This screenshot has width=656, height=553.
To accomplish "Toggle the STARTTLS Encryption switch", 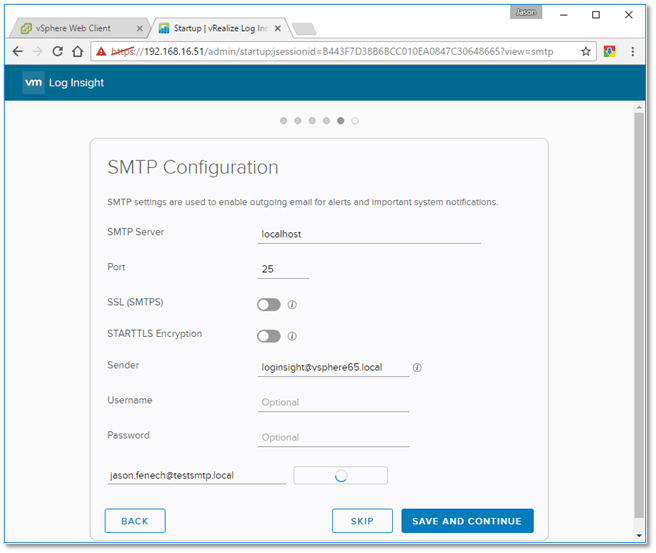I will pyautogui.click(x=269, y=336).
